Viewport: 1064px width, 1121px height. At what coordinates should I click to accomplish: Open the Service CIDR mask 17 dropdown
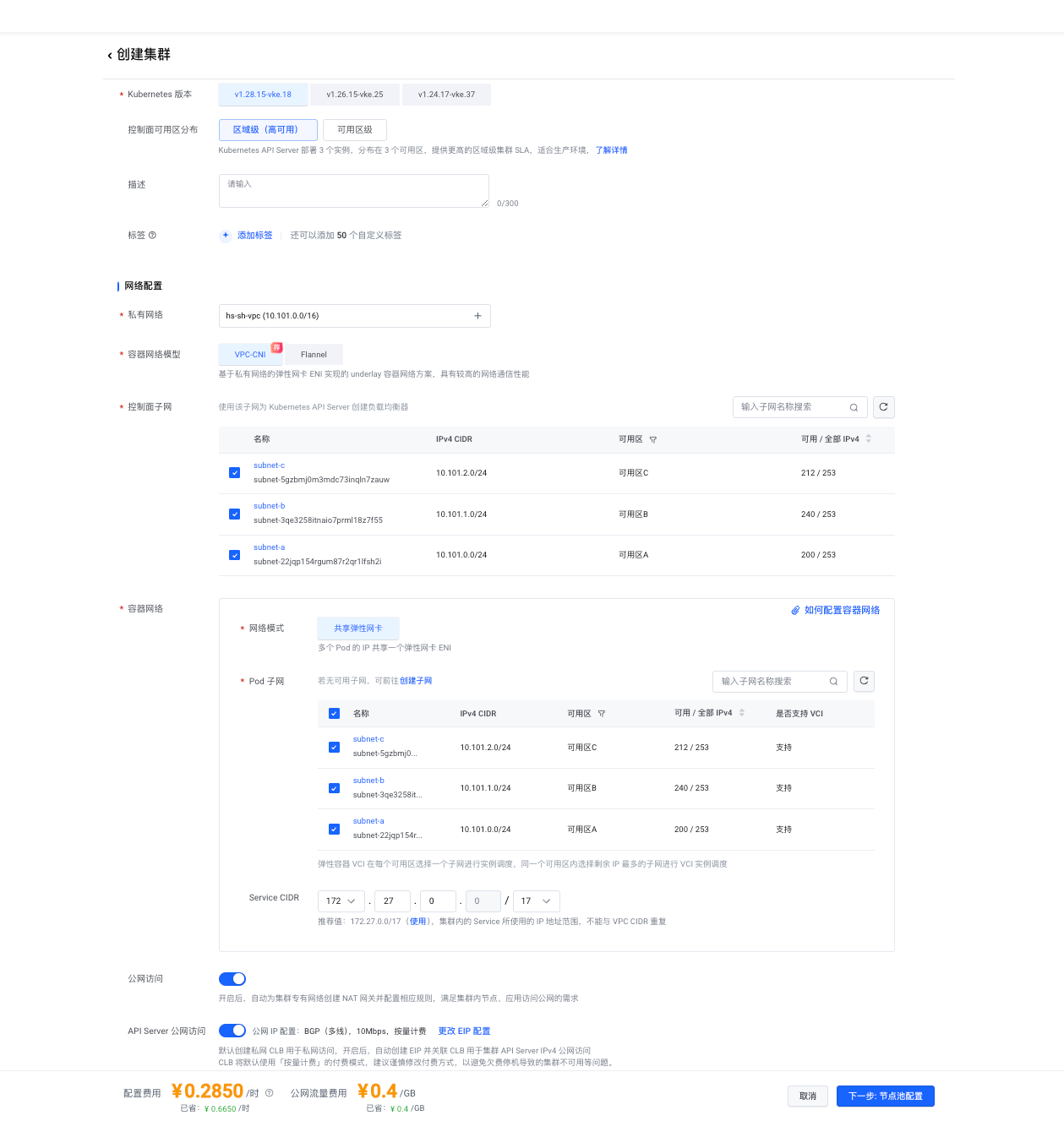(536, 901)
